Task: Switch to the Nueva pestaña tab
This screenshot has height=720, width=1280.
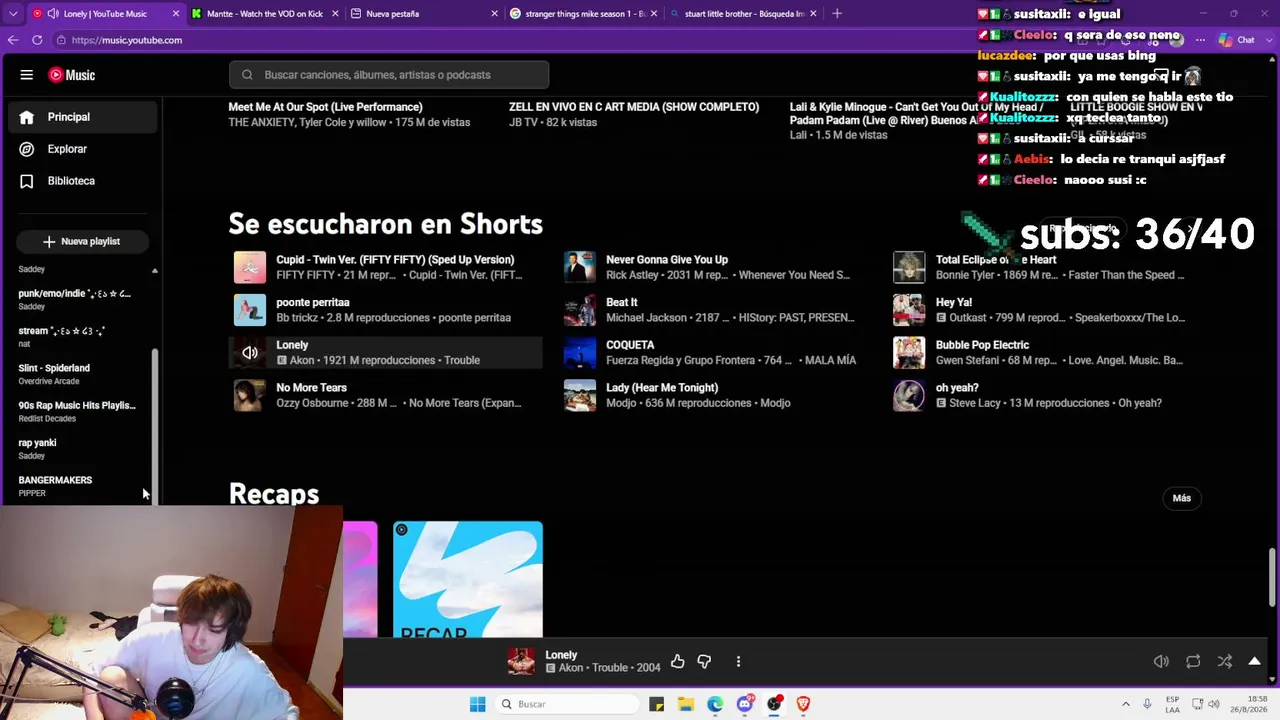Action: coord(424,14)
